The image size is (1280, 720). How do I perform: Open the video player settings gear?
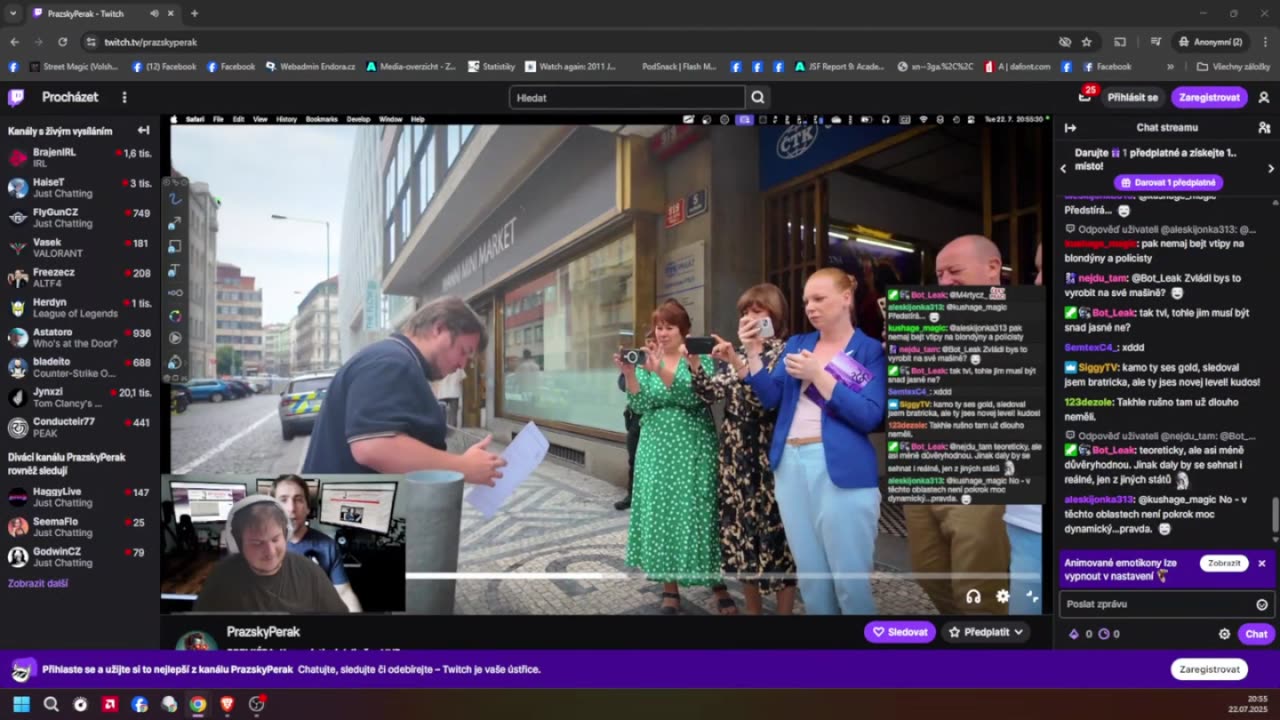click(1003, 596)
